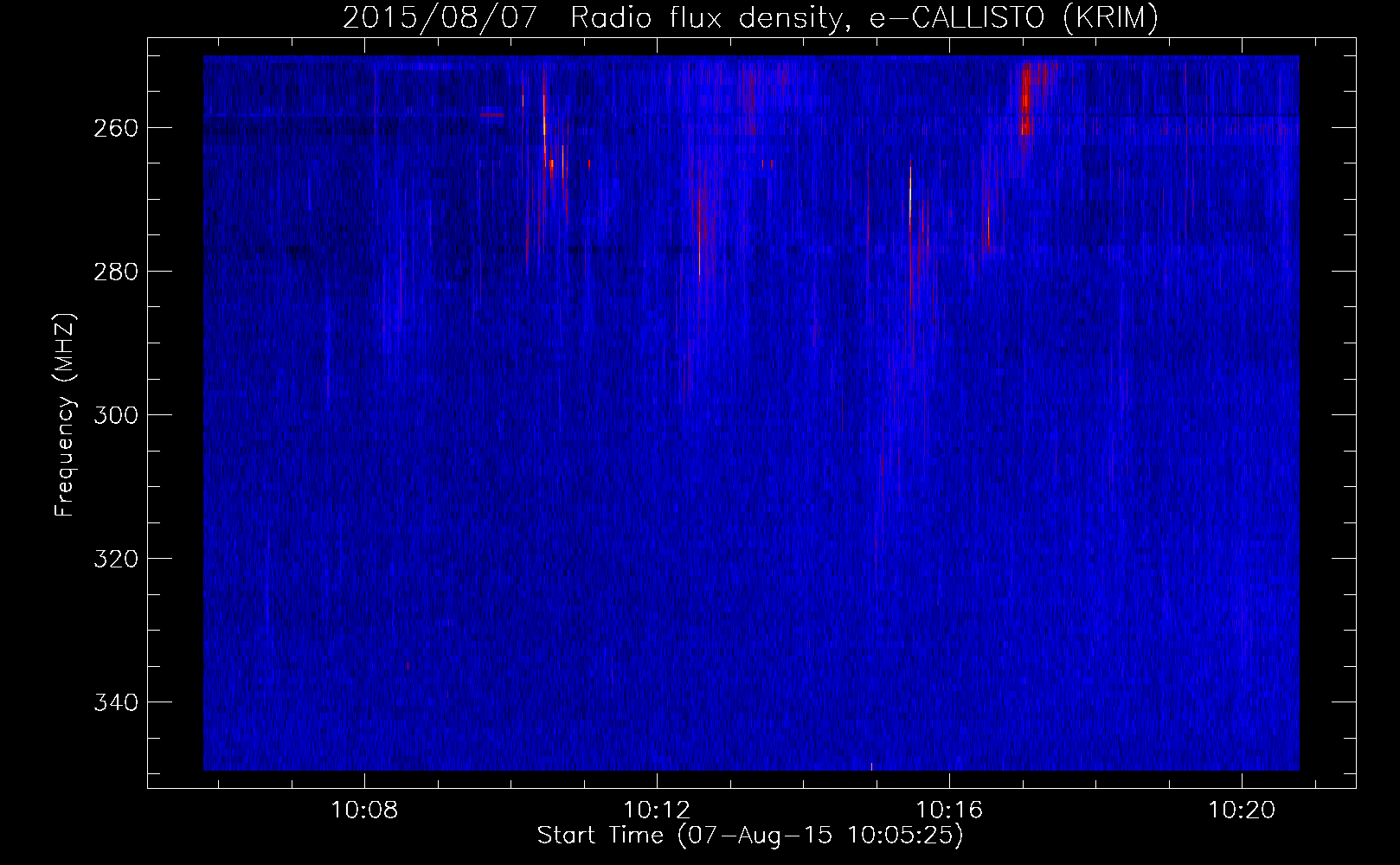1400x865 pixels.
Task: Click the plot title '2015/08/07 Radio flux density, e-CALLISTO (KRIM)'
Action: tap(750, 17)
